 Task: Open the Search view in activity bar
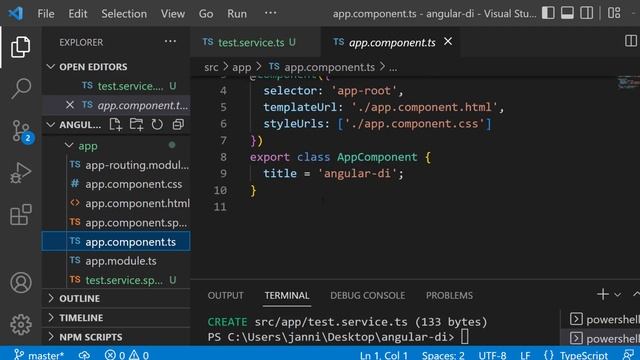click(20, 89)
